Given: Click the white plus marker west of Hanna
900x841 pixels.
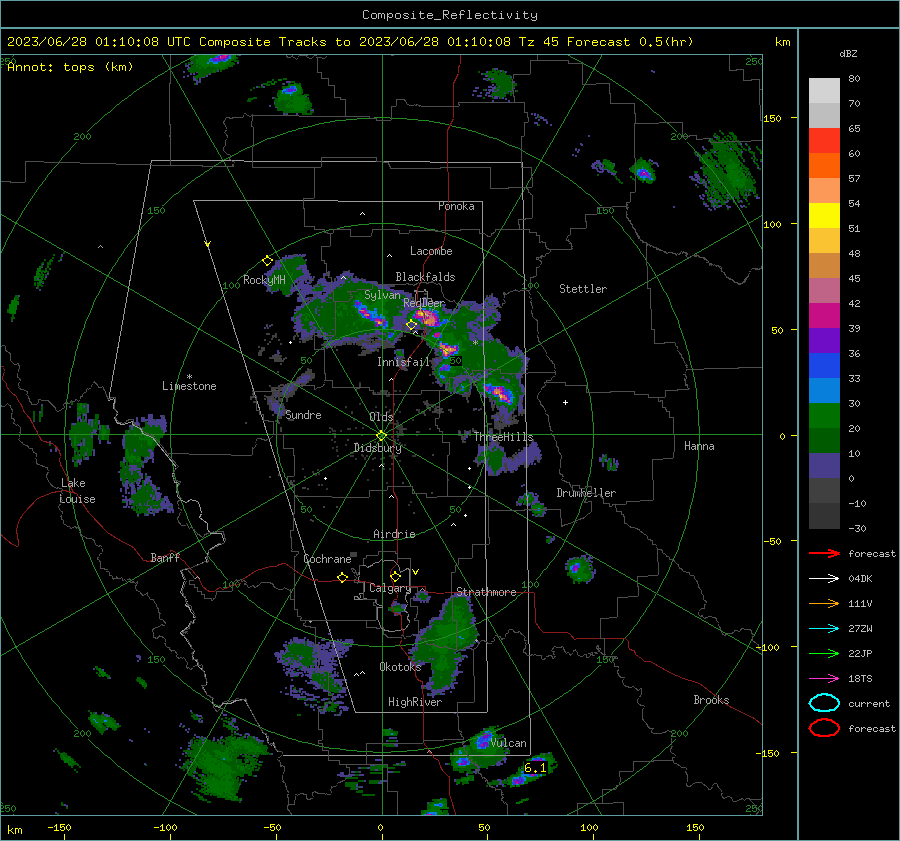Looking at the screenshot, I should pyautogui.click(x=565, y=402).
